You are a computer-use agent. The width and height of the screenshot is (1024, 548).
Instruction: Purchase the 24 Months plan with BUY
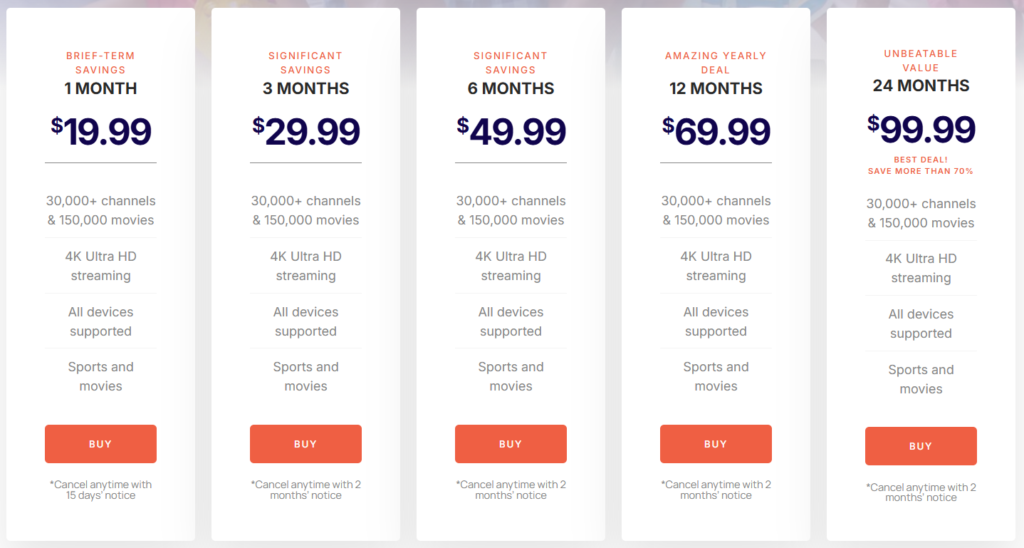click(920, 446)
